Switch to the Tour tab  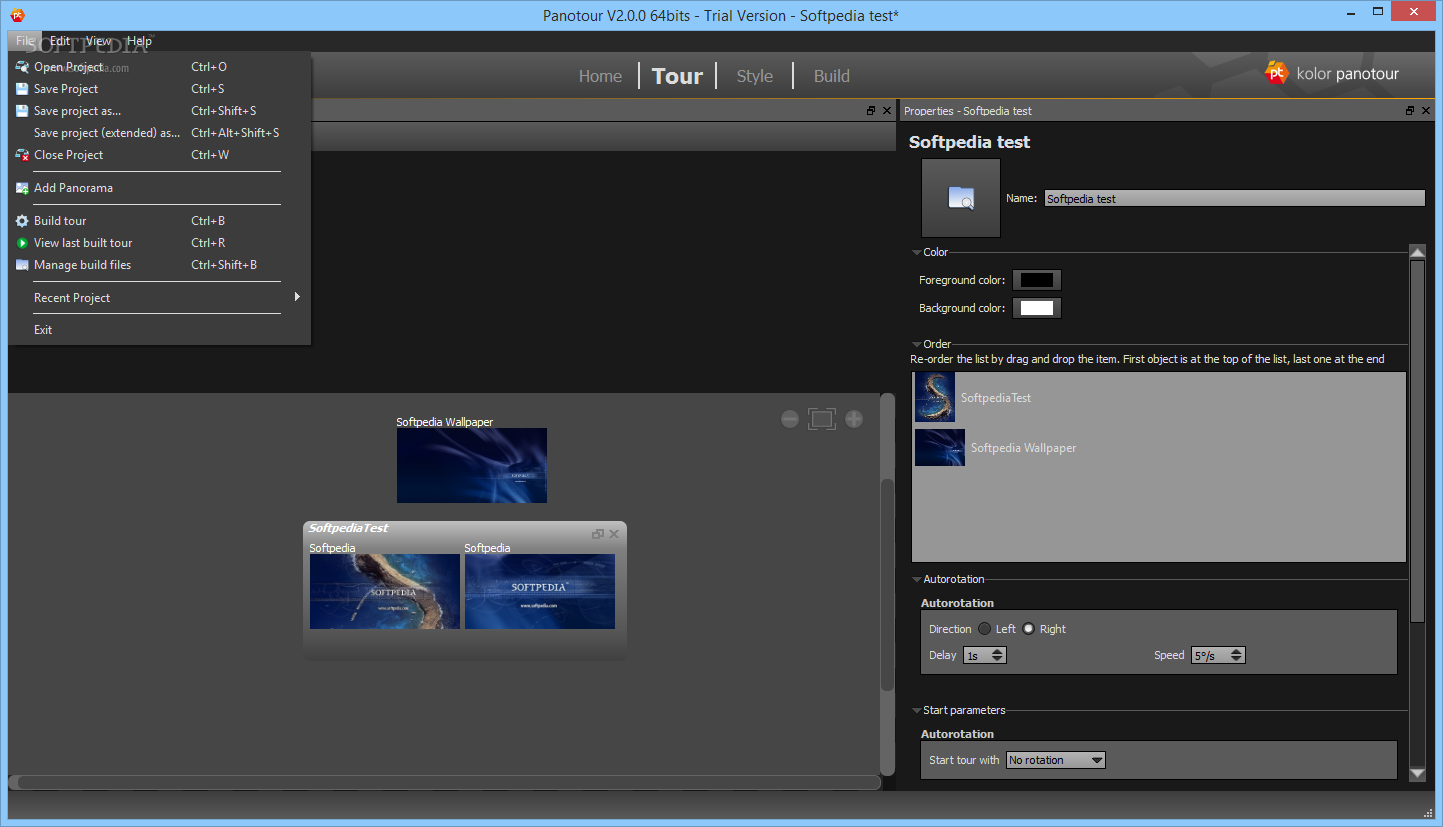pos(677,76)
